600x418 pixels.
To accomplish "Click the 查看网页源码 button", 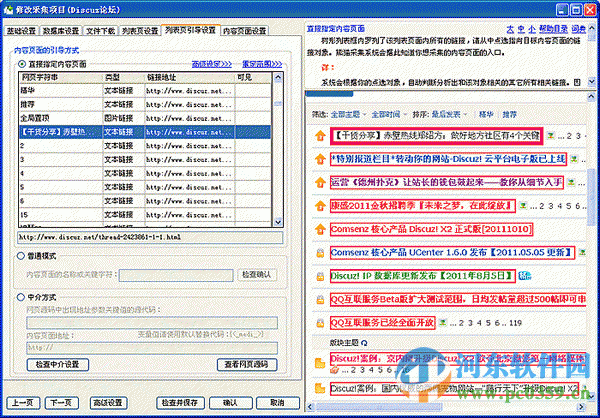I will pos(246,364).
